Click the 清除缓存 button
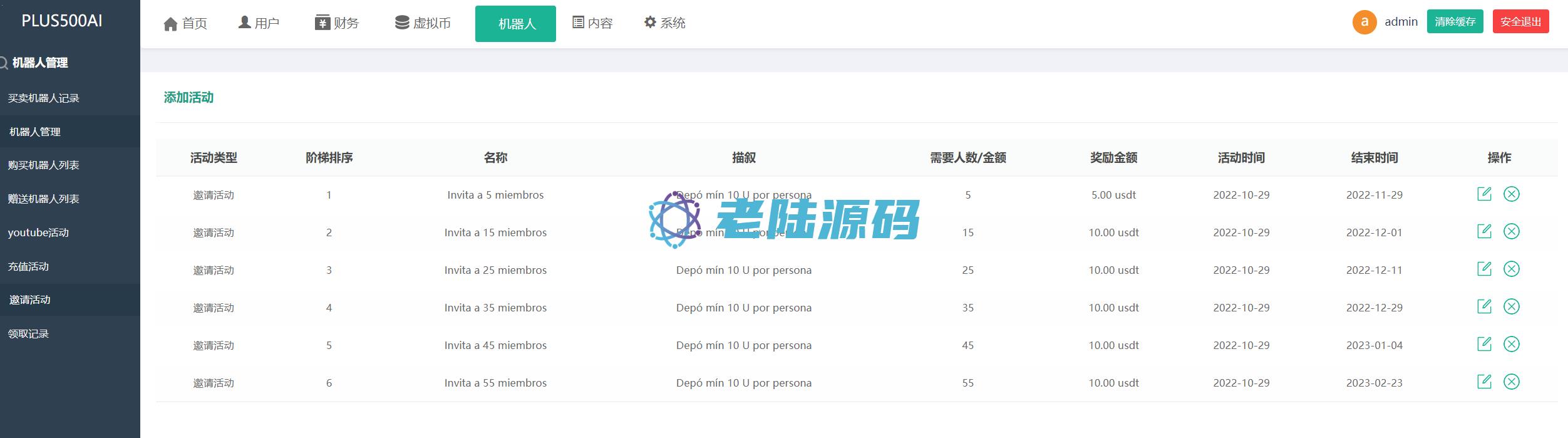Screen dimensions: 1568x438 click(1455, 22)
